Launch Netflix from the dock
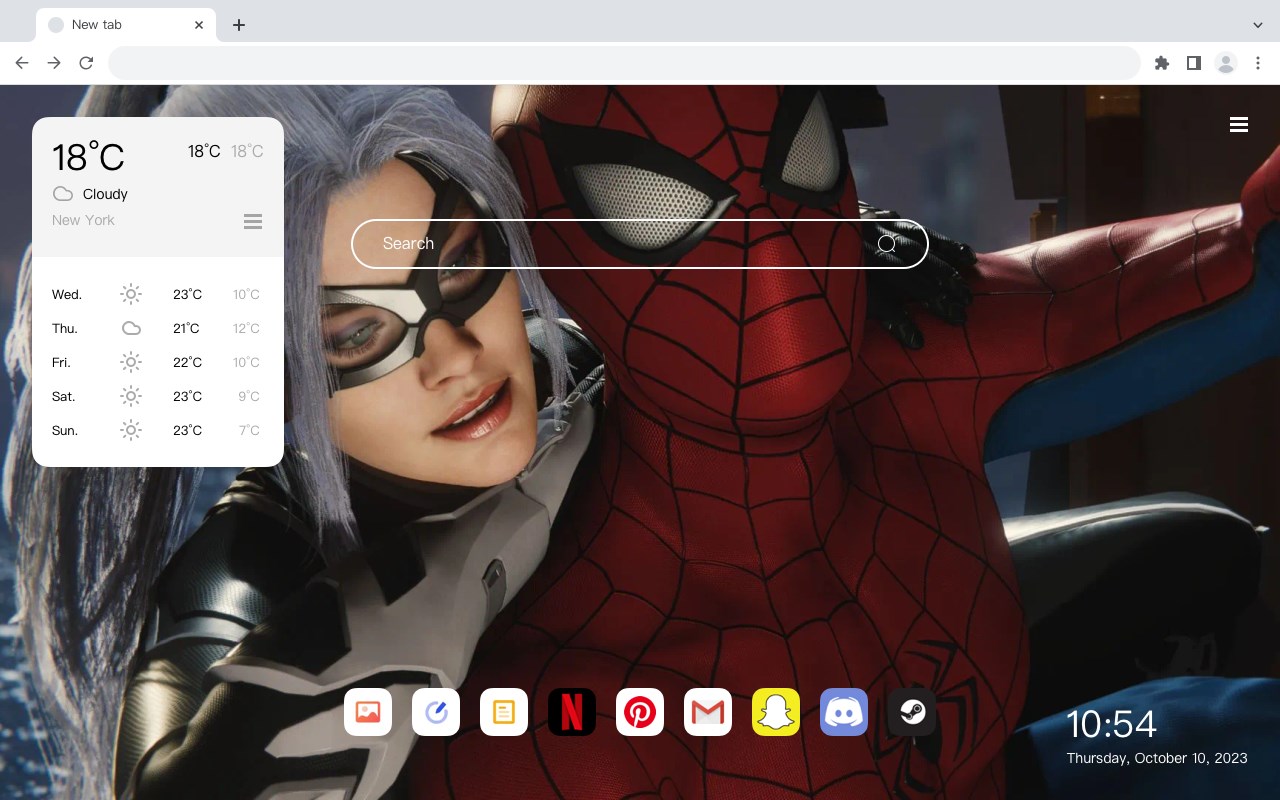Screen dimensions: 1280x800 572,712
